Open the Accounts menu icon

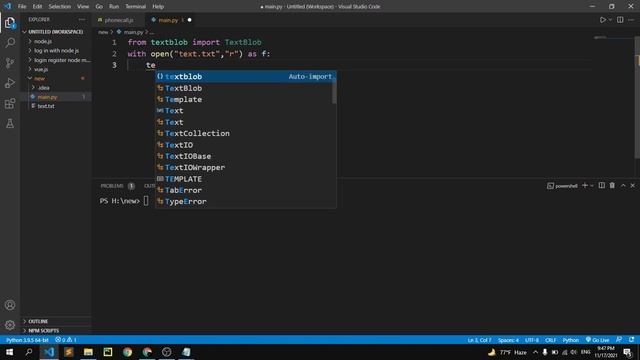[10, 305]
